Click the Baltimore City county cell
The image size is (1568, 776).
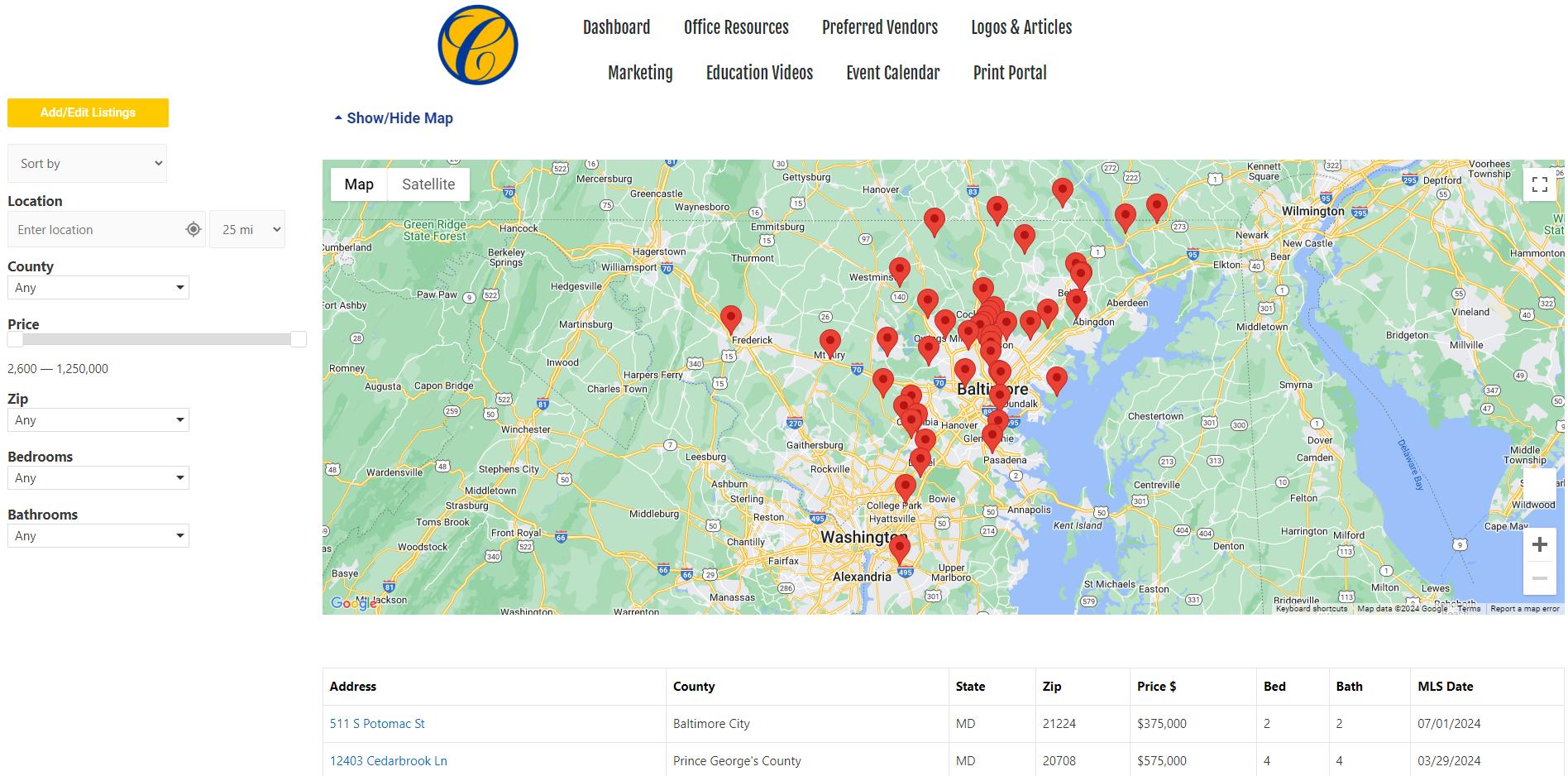pyautogui.click(x=807, y=724)
